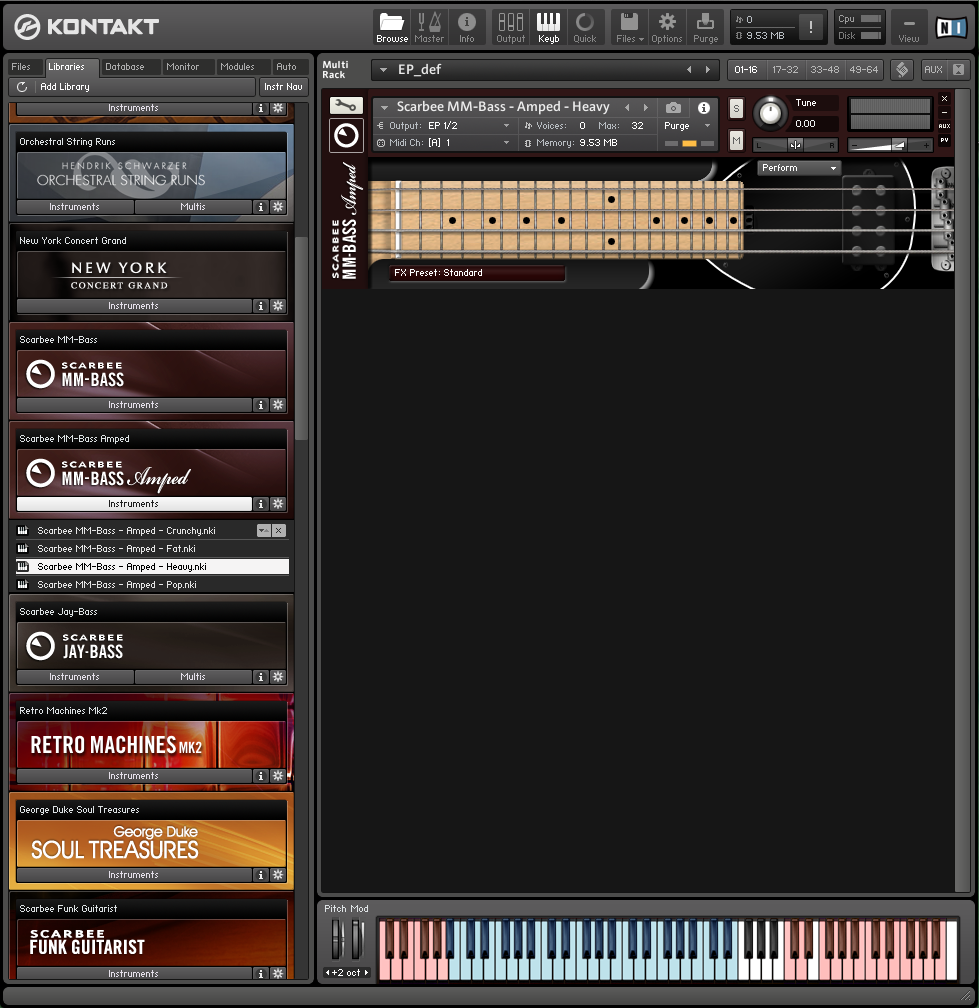
Task: Open the instrument name dropdown arrow
Action: coord(384,107)
